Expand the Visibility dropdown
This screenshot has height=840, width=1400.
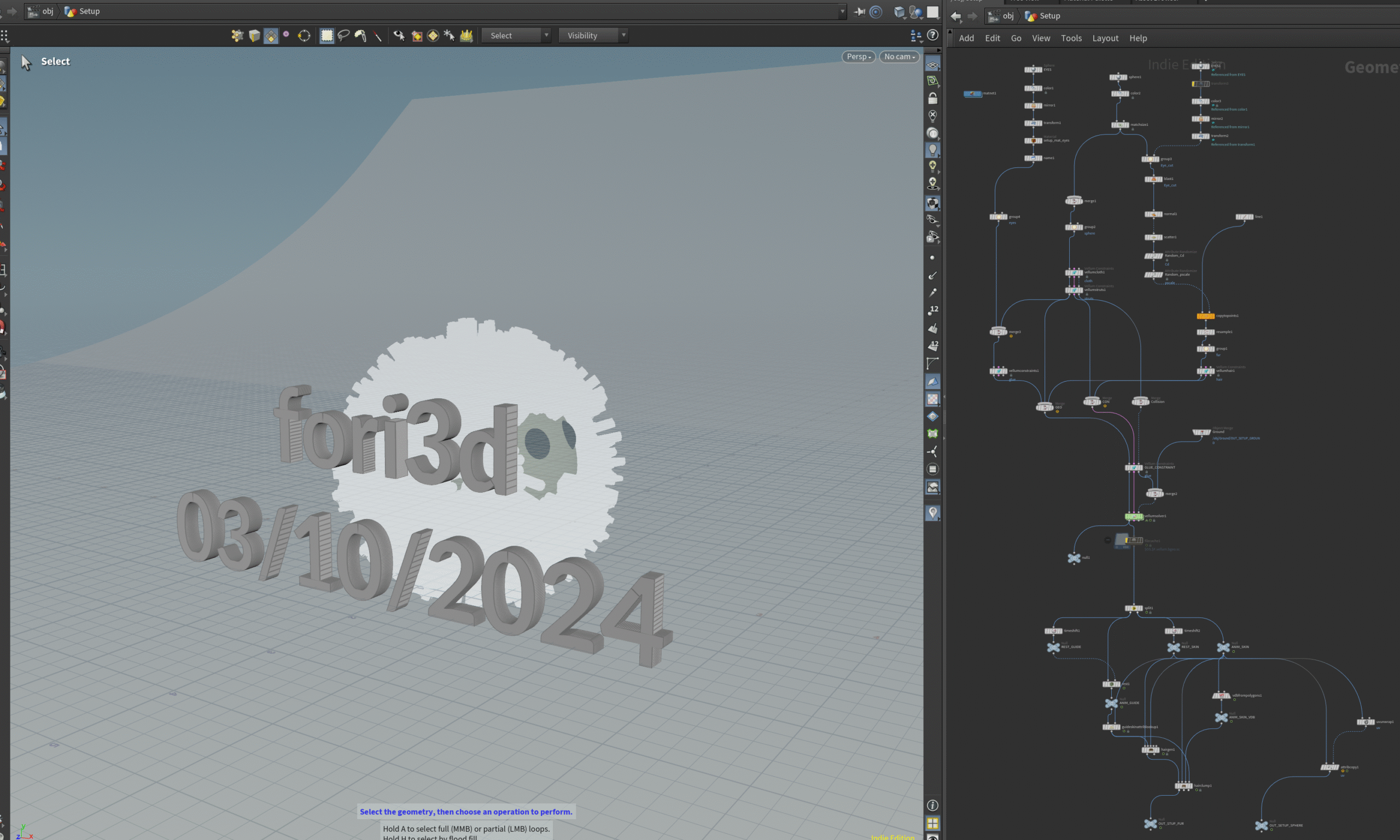[x=593, y=36]
